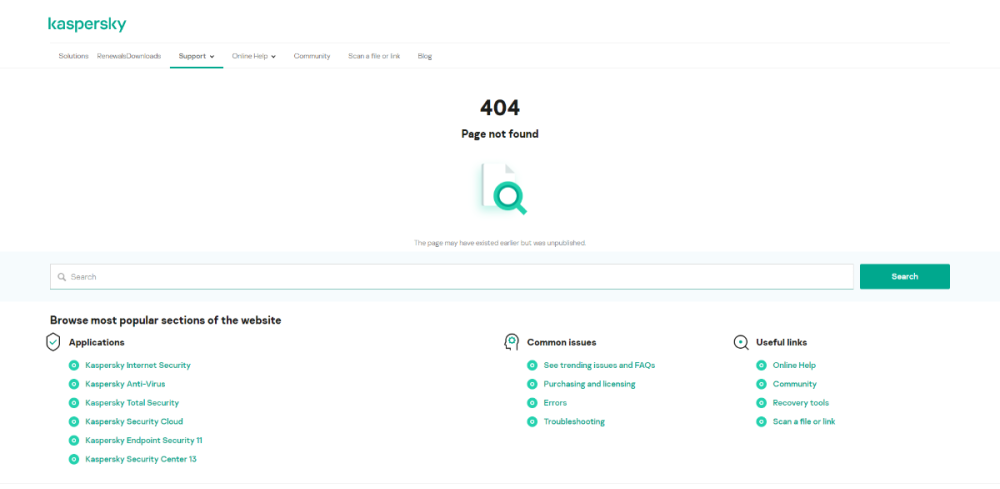The width and height of the screenshot is (1000, 489).
Task: Click the Useful links section heading
Action: tap(781, 342)
